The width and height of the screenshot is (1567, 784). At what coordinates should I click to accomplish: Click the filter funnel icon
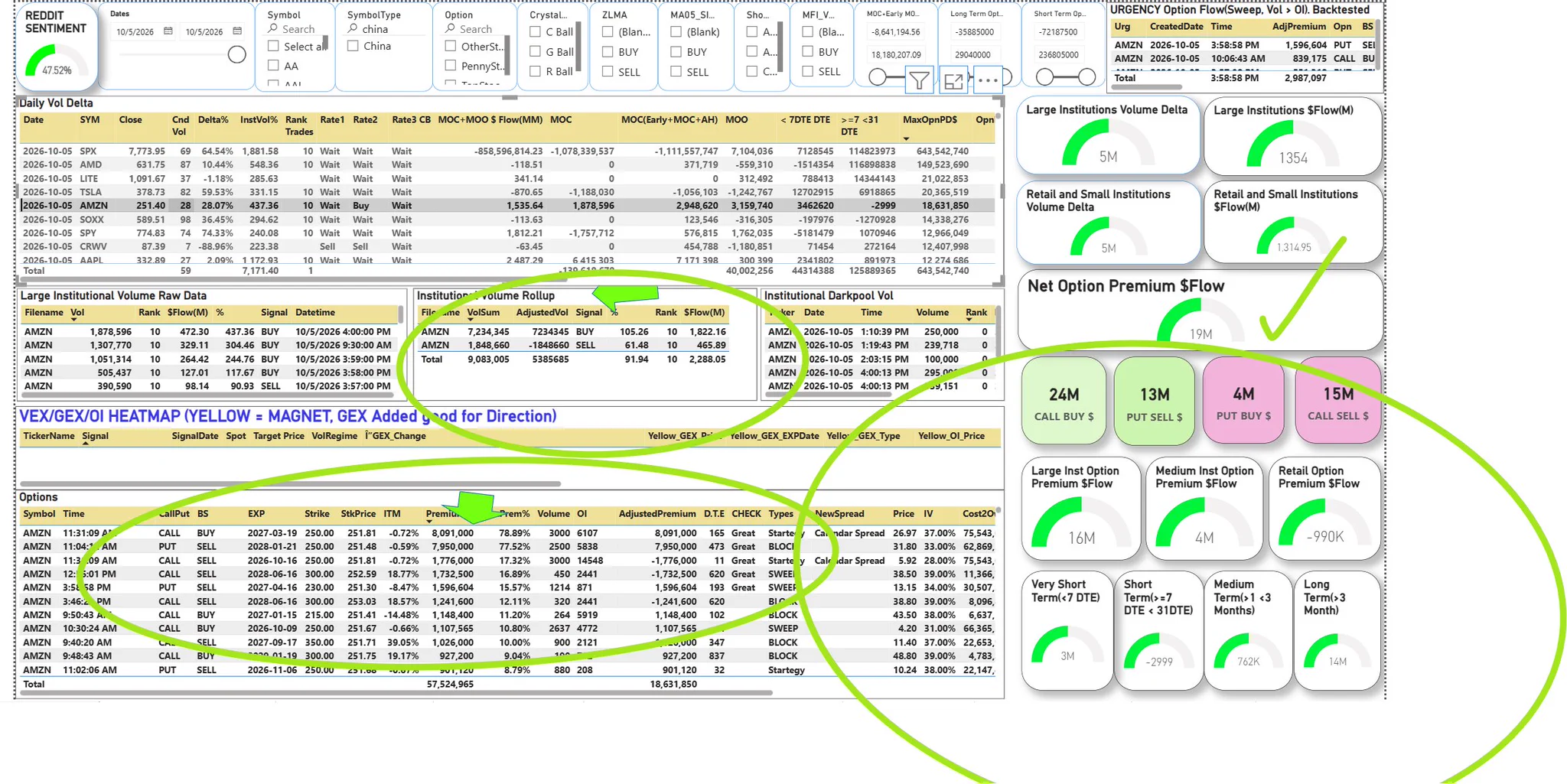(919, 80)
